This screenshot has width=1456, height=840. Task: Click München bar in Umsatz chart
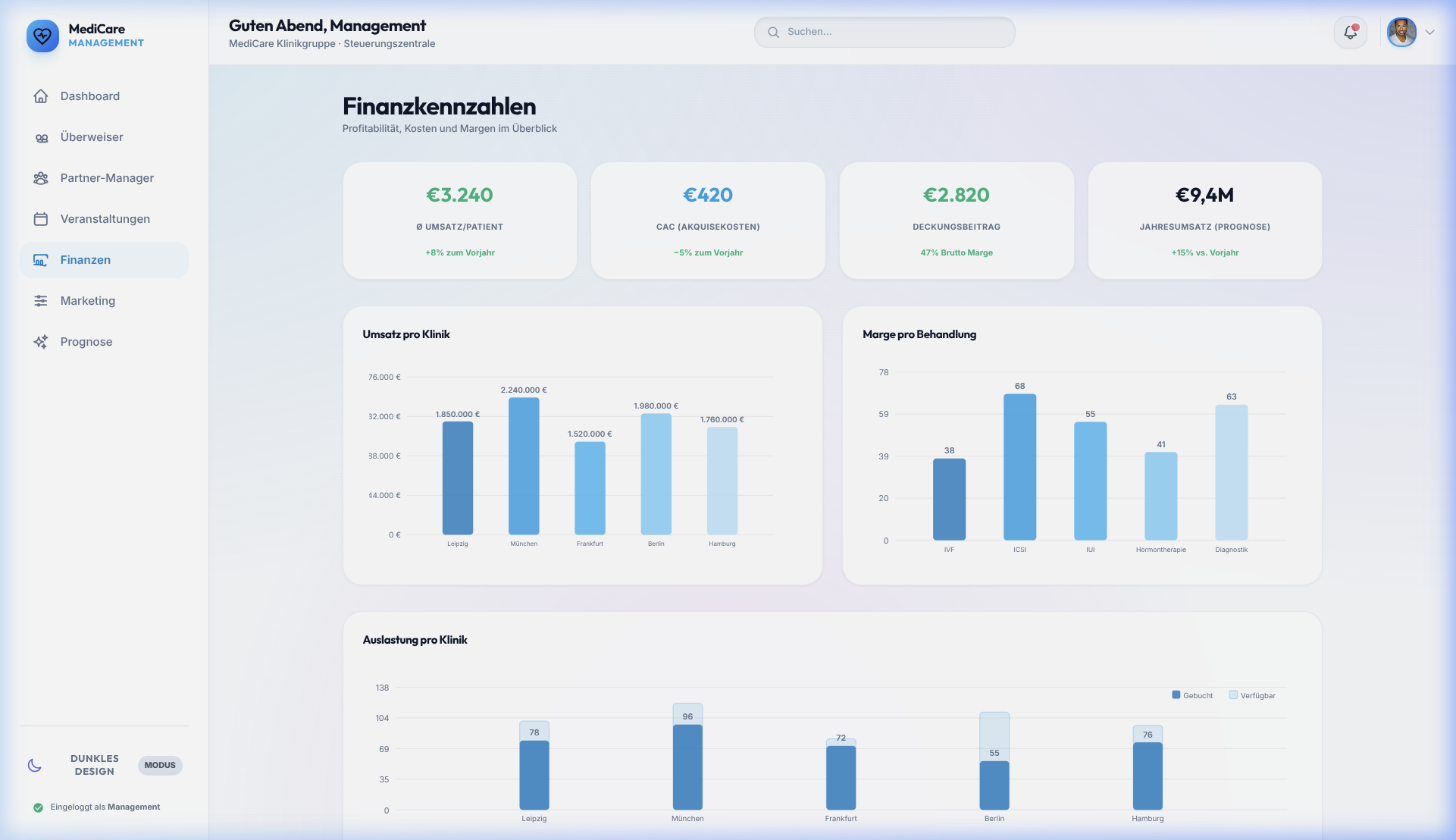(524, 466)
